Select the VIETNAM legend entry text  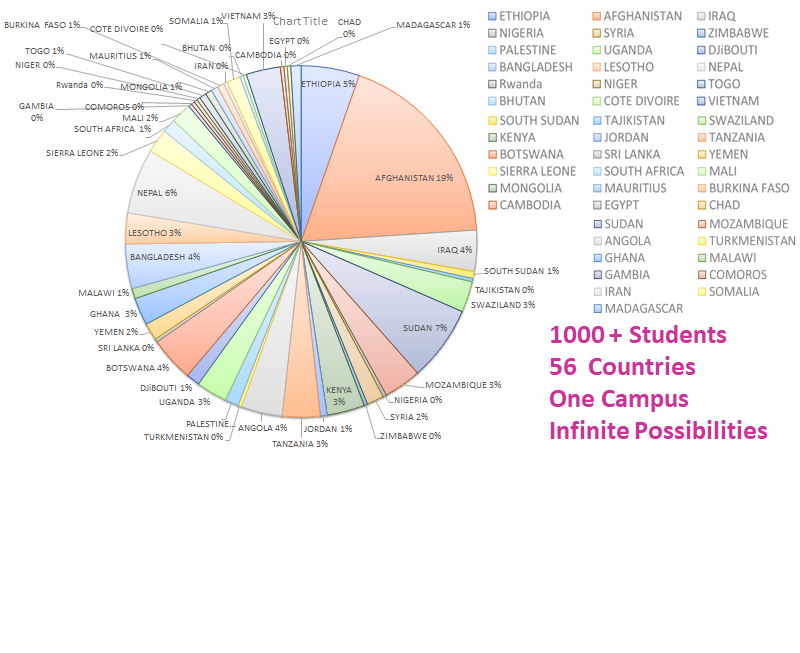(x=733, y=101)
